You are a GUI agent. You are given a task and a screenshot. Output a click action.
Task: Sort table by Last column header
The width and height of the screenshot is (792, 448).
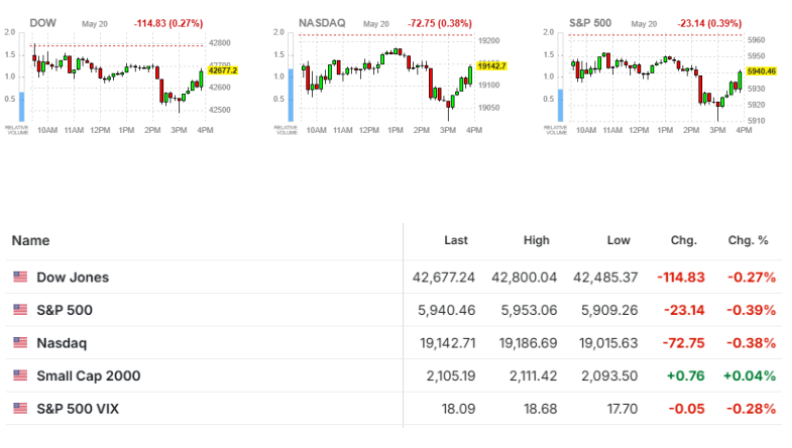[456, 240]
